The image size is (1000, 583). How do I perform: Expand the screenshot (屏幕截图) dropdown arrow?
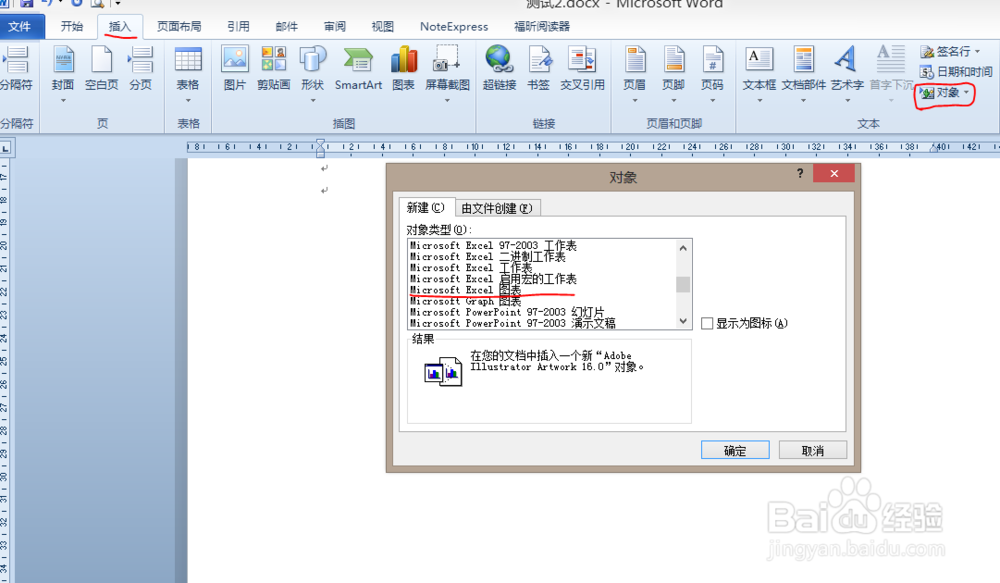[447, 100]
